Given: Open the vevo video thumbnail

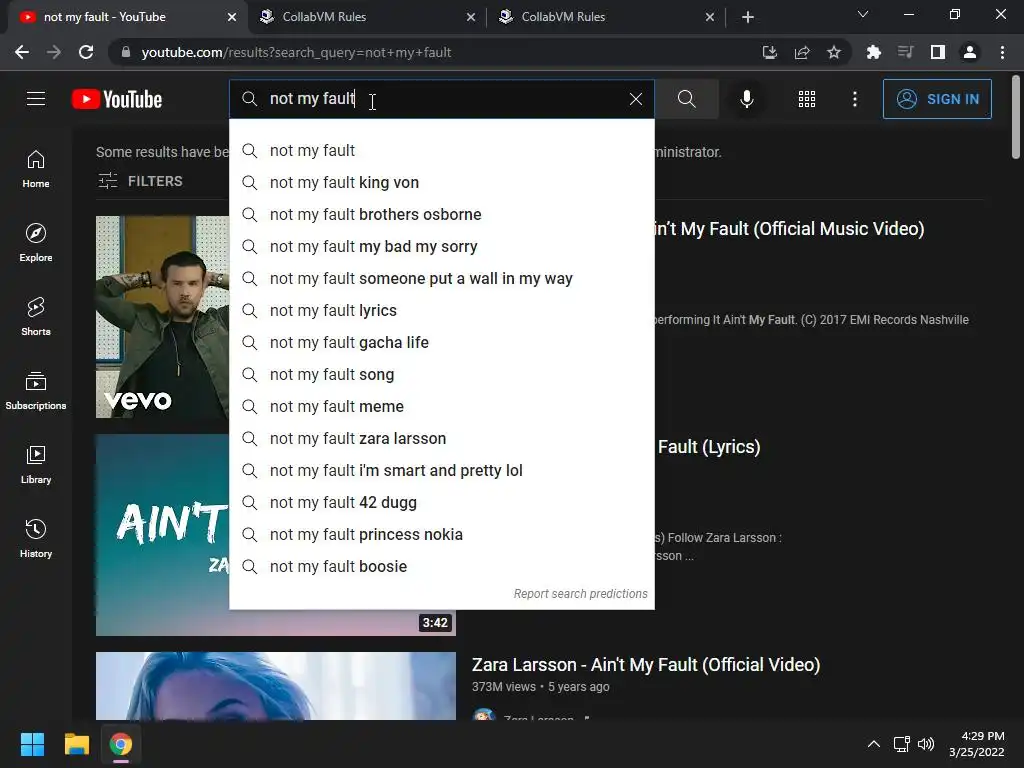Looking at the screenshot, I should (162, 317).
